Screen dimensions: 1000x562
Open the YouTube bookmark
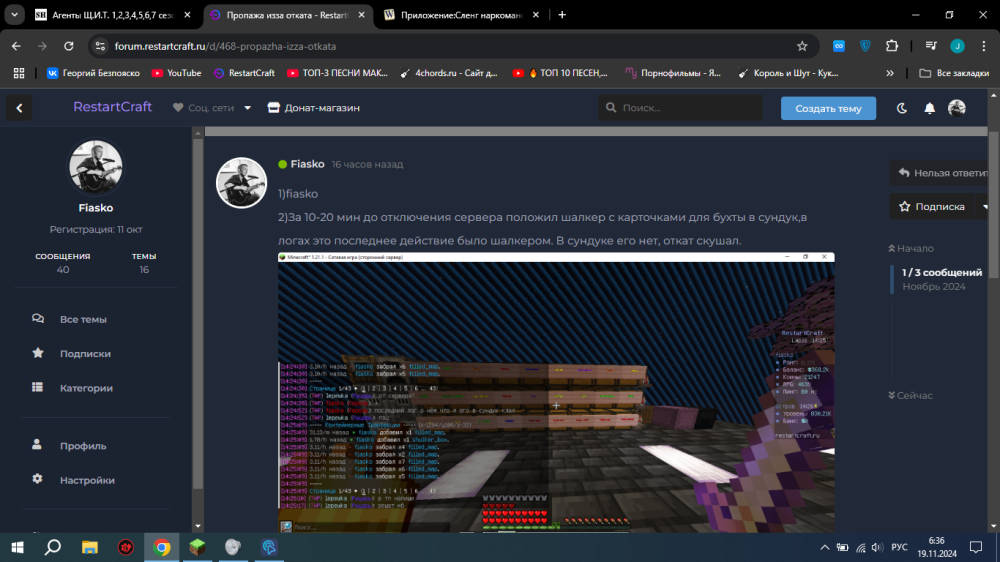(177, 73)
